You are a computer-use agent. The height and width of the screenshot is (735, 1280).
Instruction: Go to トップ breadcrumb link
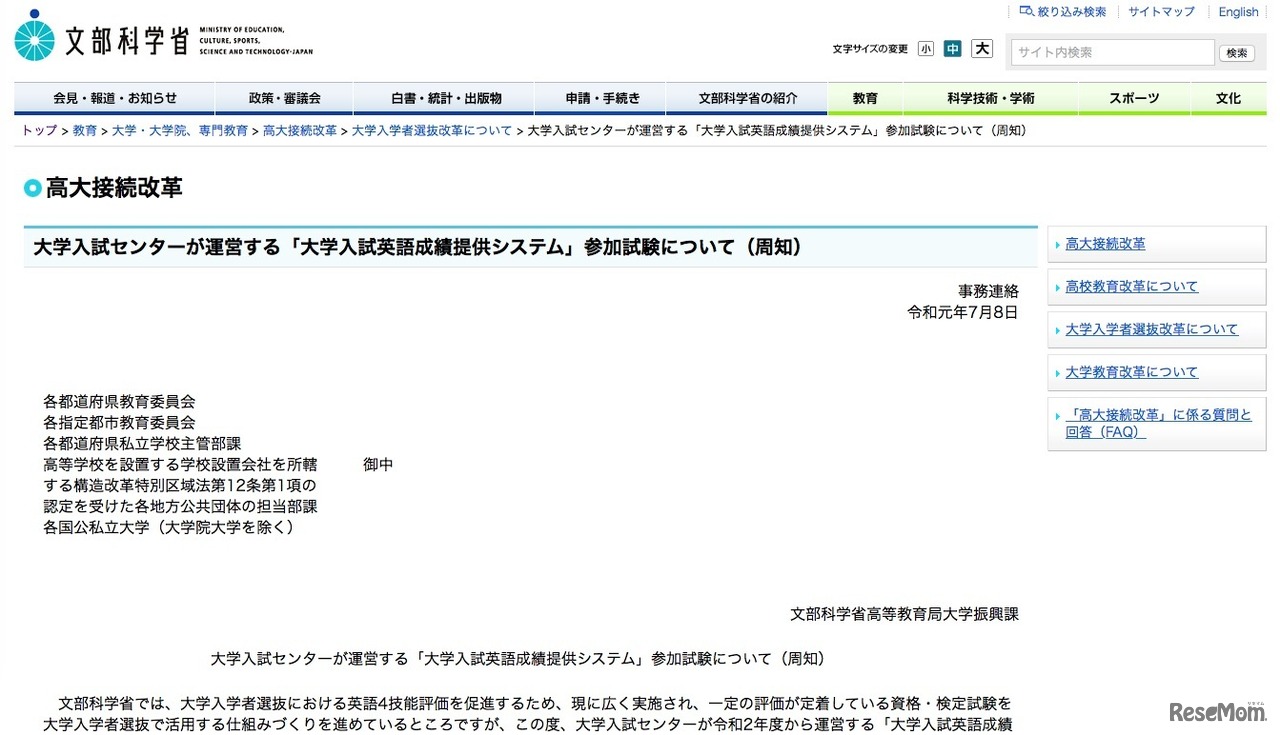38,130
